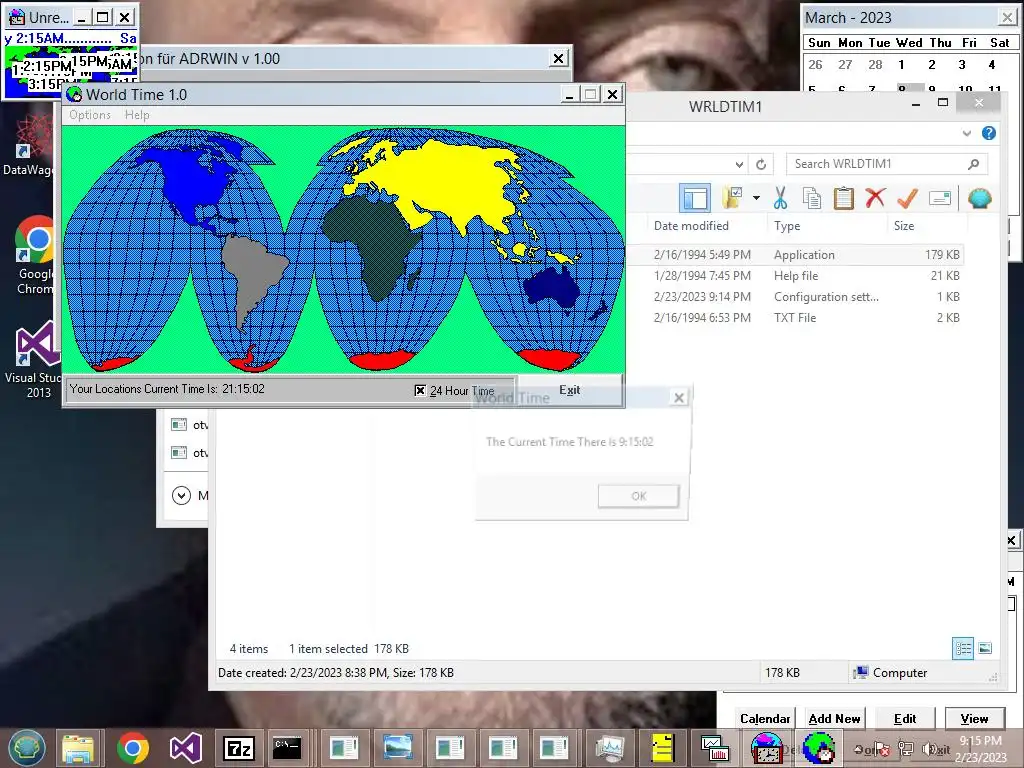Open the Help menu in World Time
The height and width of the screenshot is (768, 1024).
tap(137, 115)
